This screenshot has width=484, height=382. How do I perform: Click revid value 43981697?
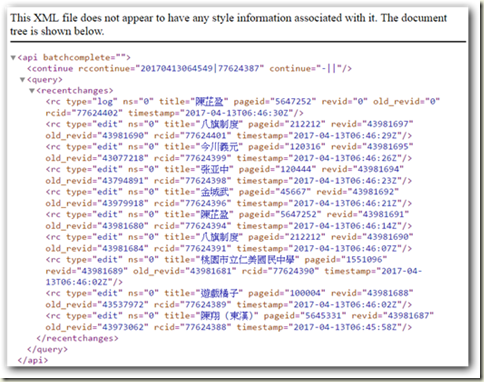[388, 124]
